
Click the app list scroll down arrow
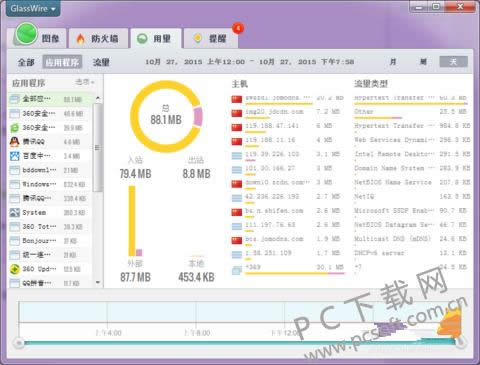point(98,283)
